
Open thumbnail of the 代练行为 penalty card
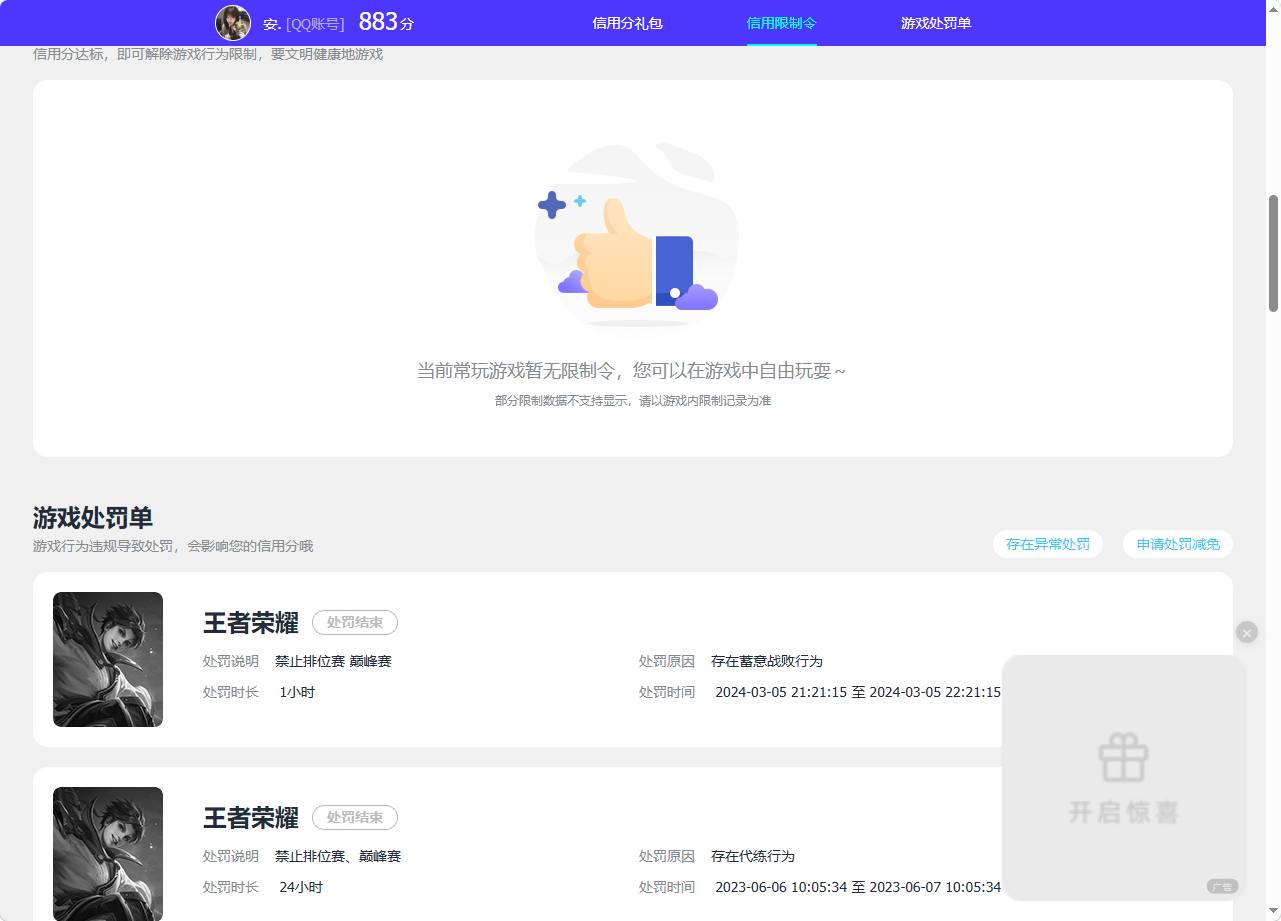[x=108, y=853]
